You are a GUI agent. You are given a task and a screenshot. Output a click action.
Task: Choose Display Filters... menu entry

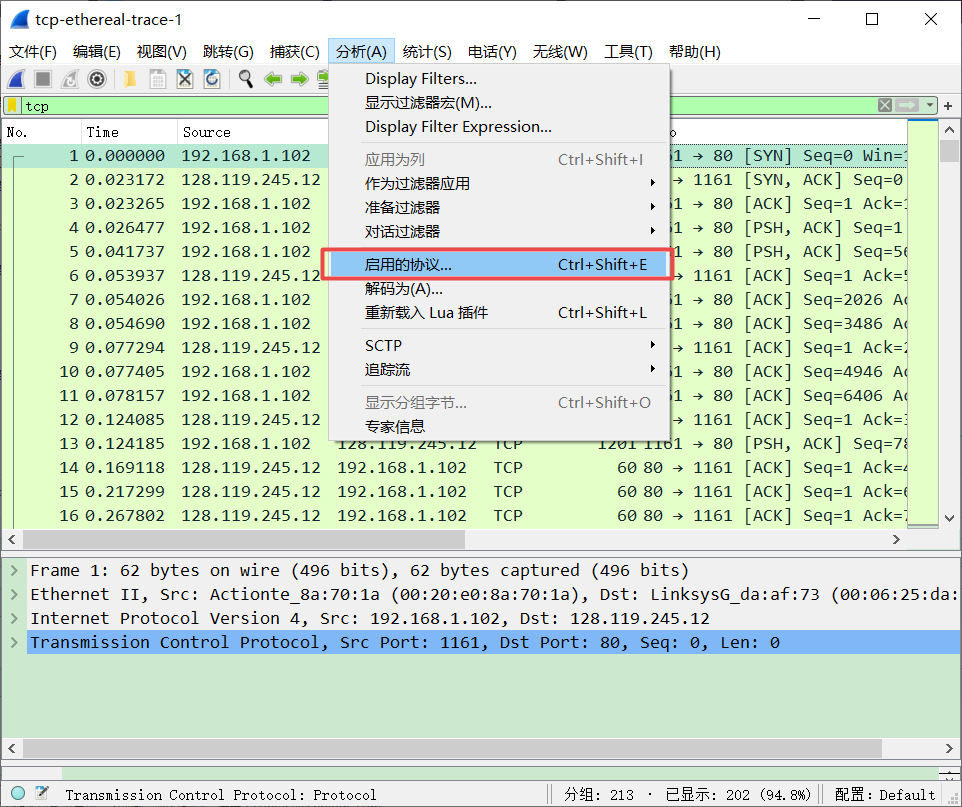pyautogui.click(x=498, y=79)
